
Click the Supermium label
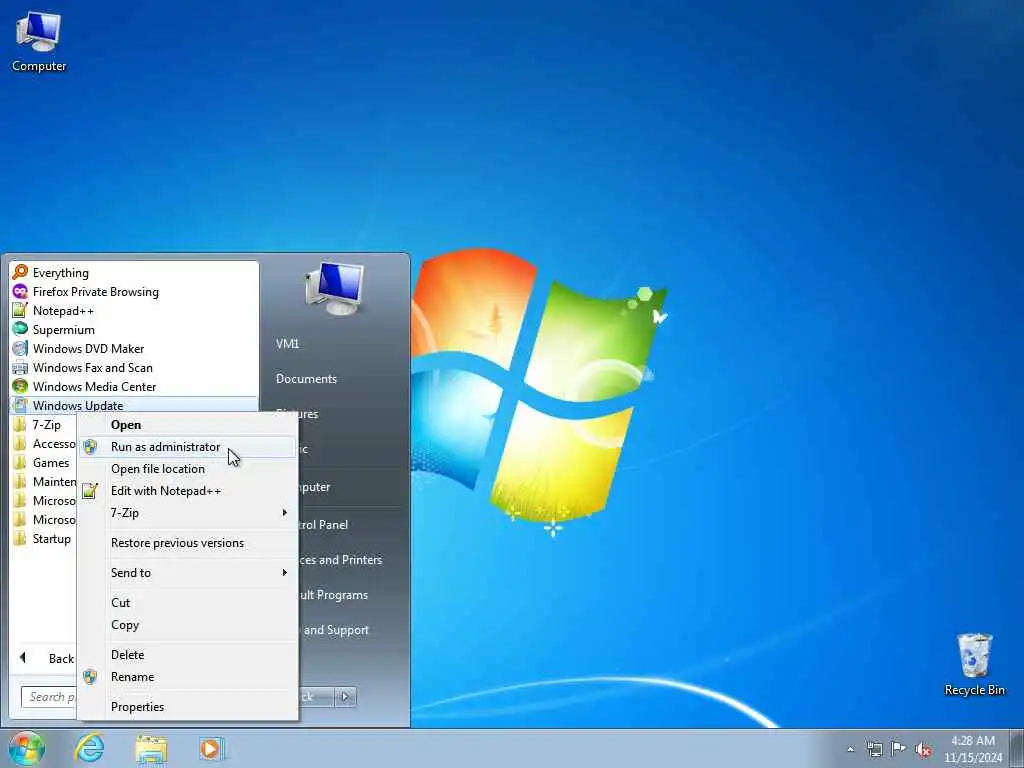pos(64,330)
